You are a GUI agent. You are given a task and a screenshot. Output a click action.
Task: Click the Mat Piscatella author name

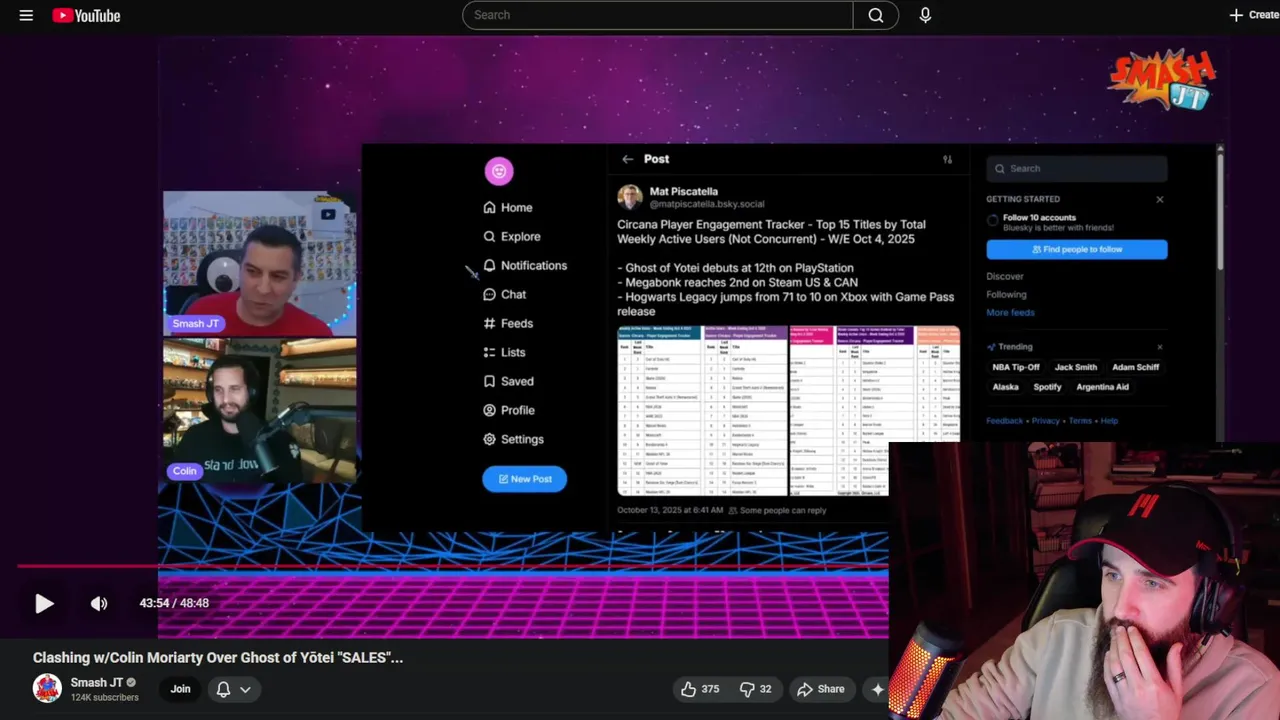click(x=684, y=191)
